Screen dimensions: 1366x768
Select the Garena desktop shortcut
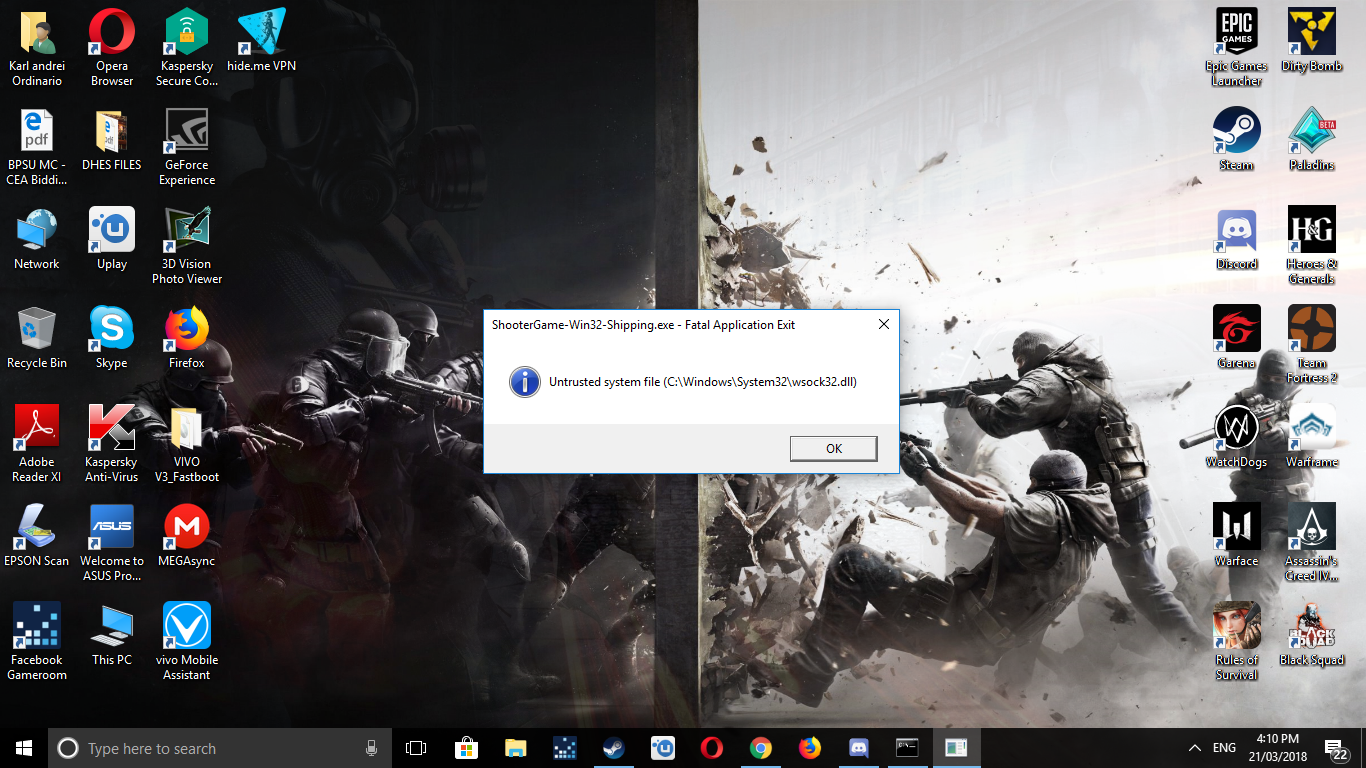(x=1237, y=338)
